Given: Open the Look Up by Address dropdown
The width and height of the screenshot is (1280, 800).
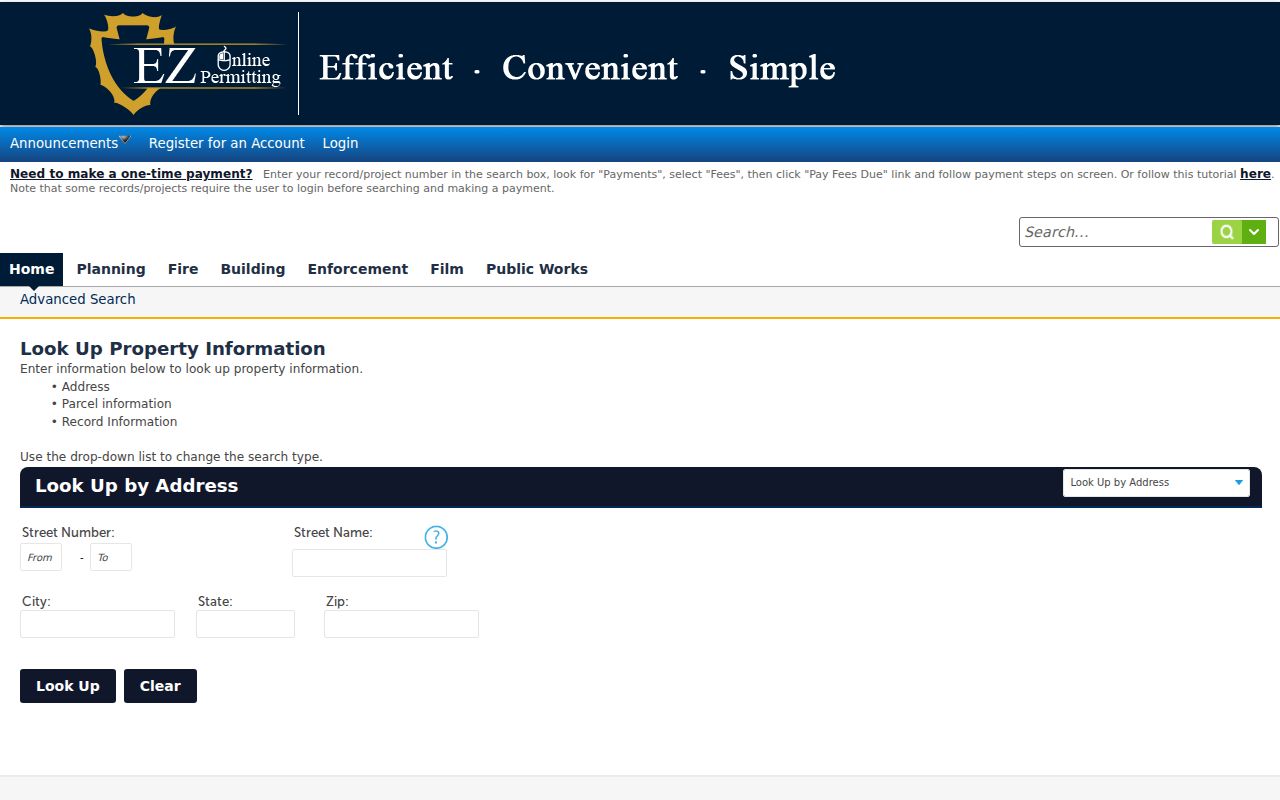Looking at the screenshot, I should 1156,482.
